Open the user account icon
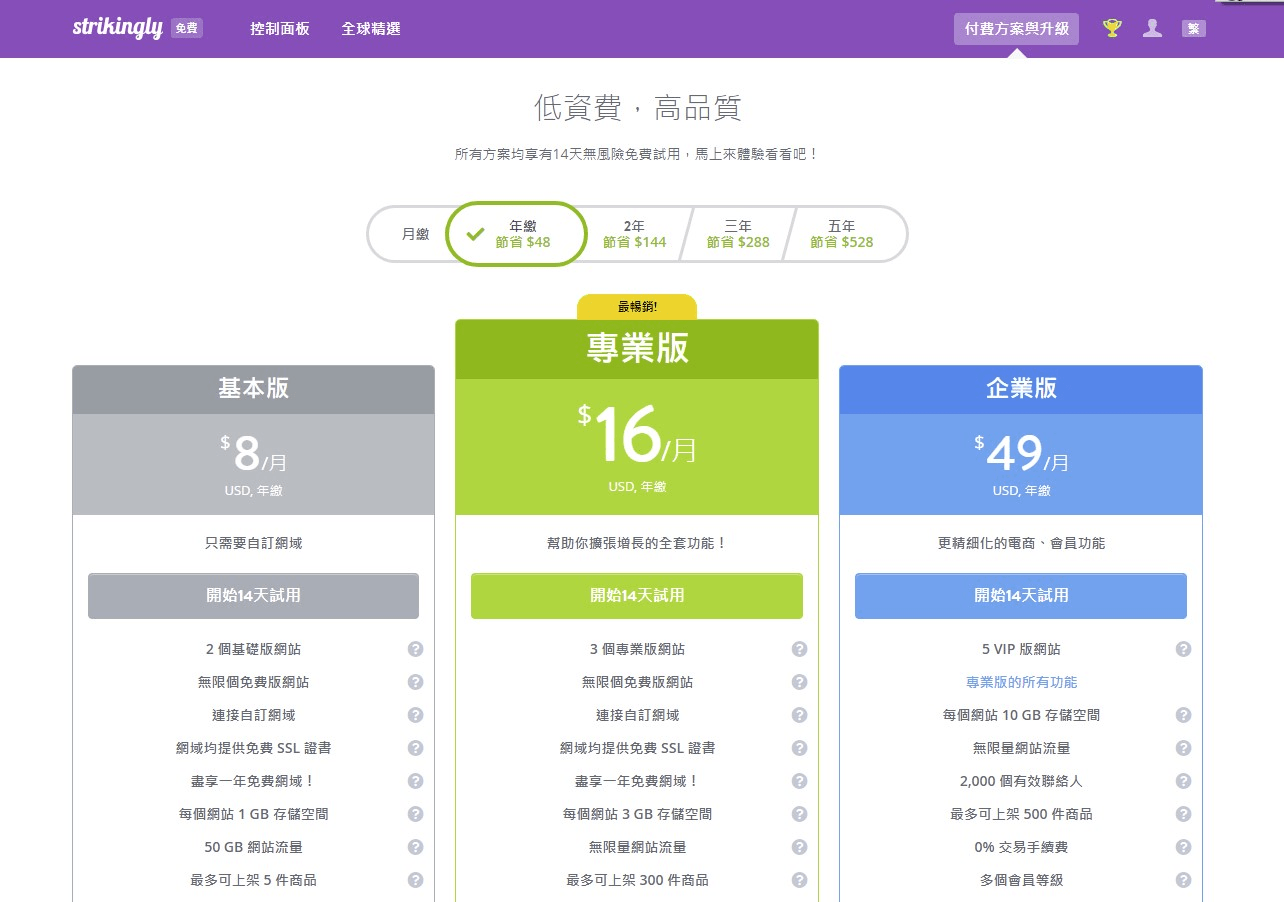 1152,28
